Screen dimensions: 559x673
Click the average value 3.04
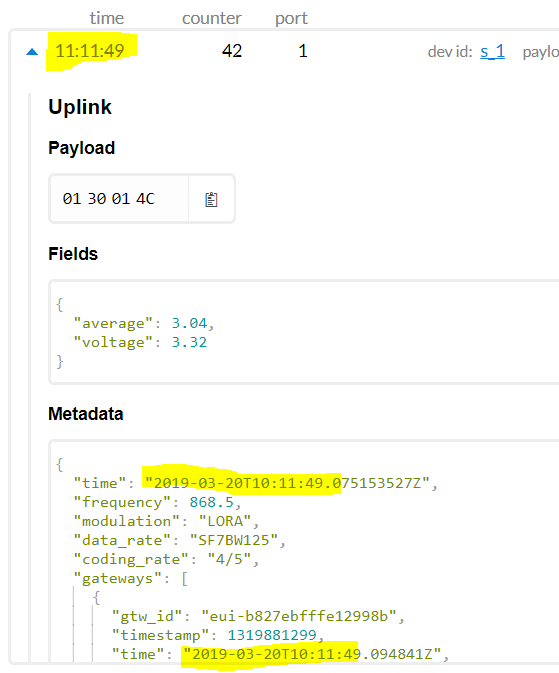189,323
